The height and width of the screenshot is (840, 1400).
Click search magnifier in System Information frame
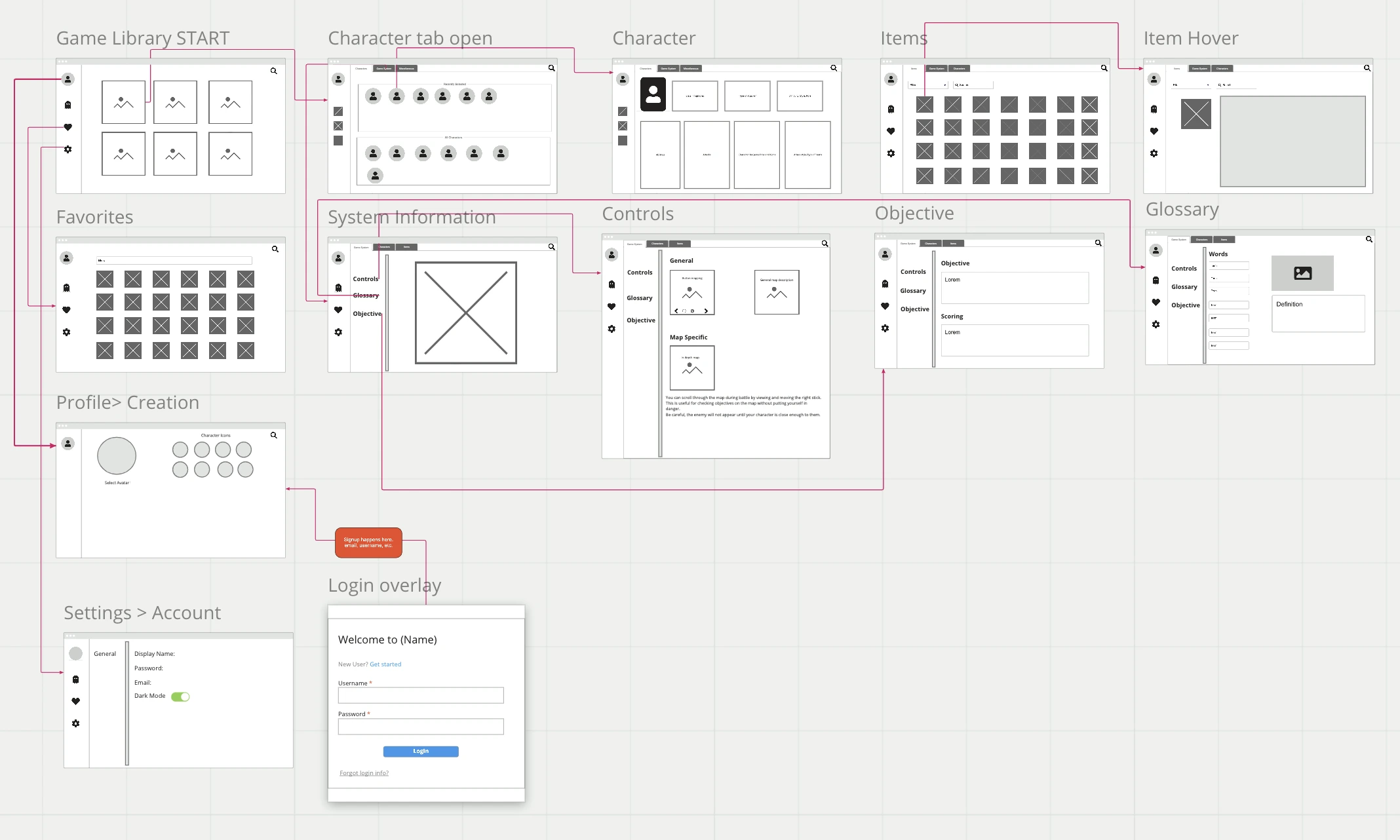552,247
